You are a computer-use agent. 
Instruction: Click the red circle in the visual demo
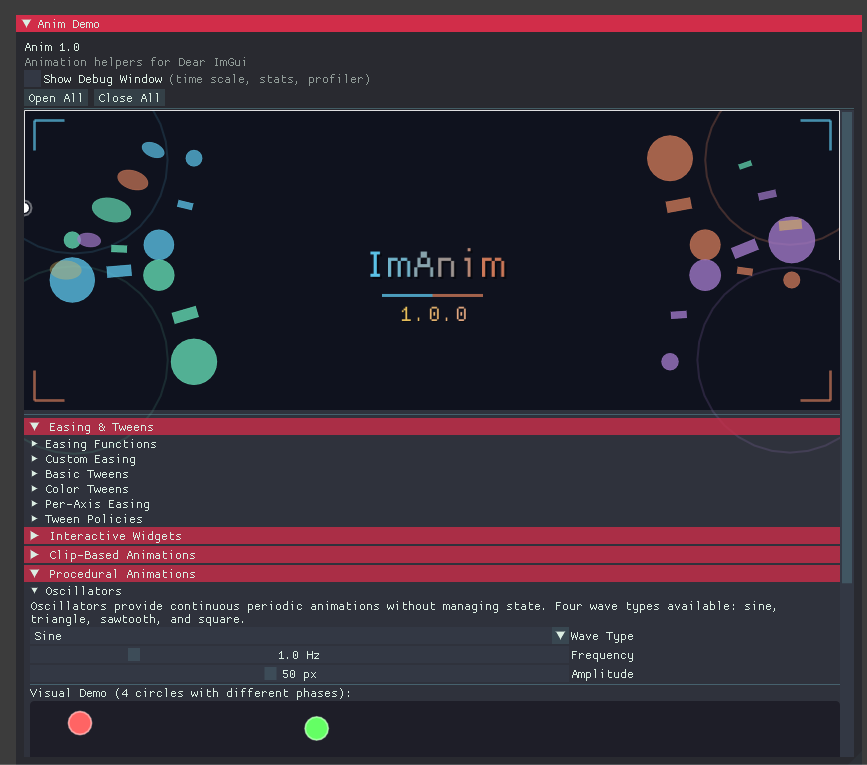[80, 723]
